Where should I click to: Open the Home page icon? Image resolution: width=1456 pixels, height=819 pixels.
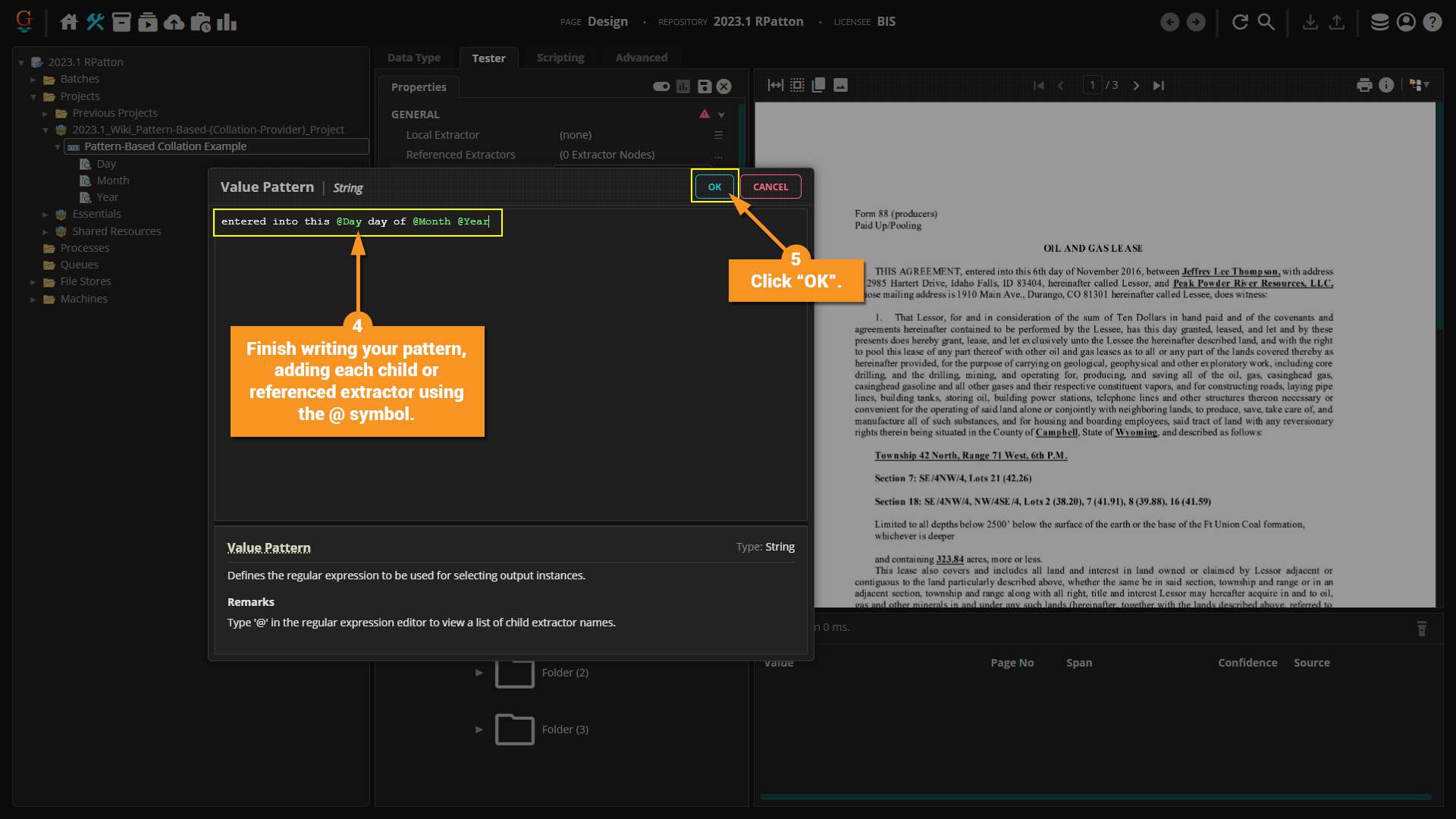(x=69, y=22)
